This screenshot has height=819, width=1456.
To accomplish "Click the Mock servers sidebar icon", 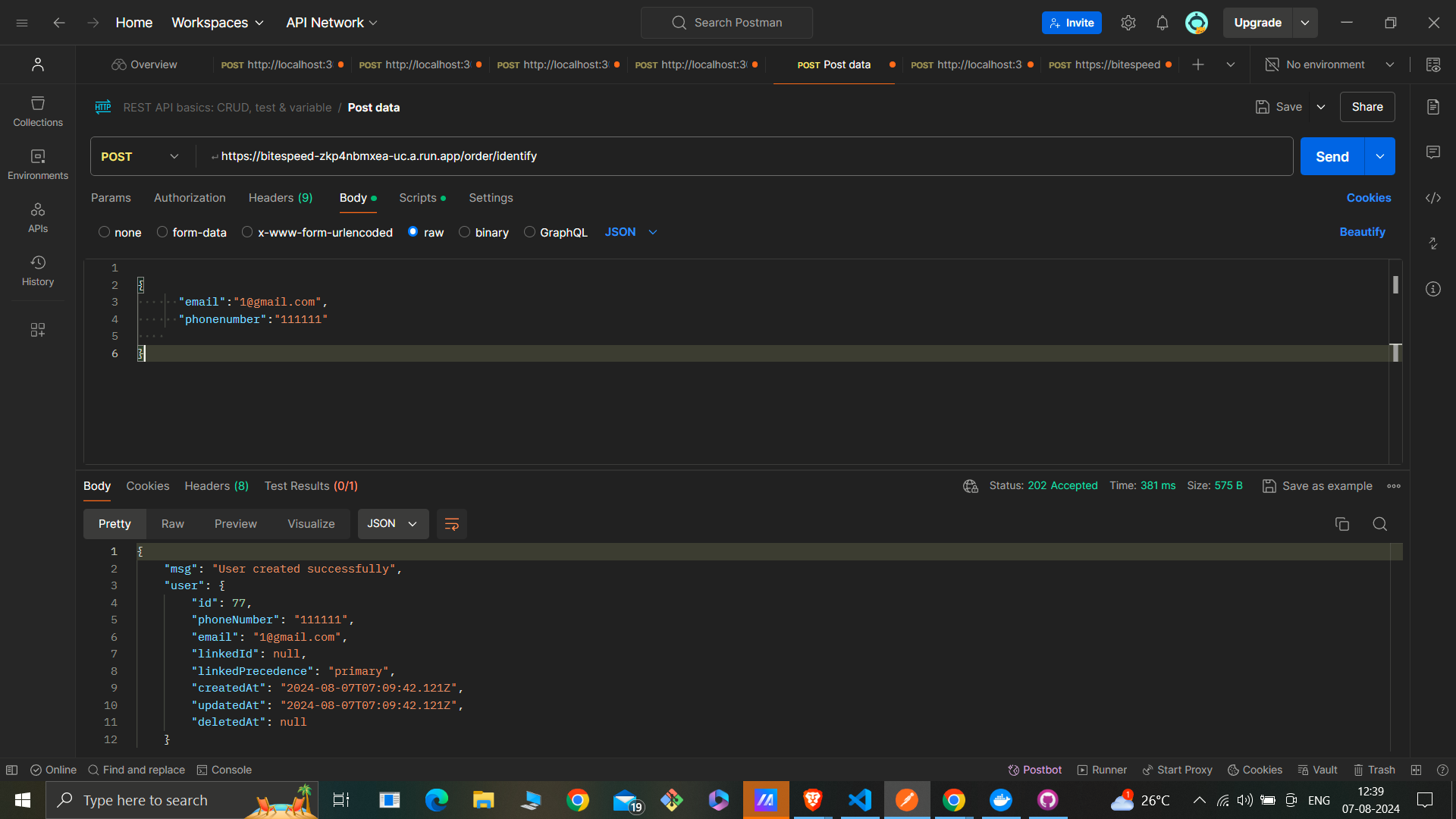I will (x=38, y=330).
